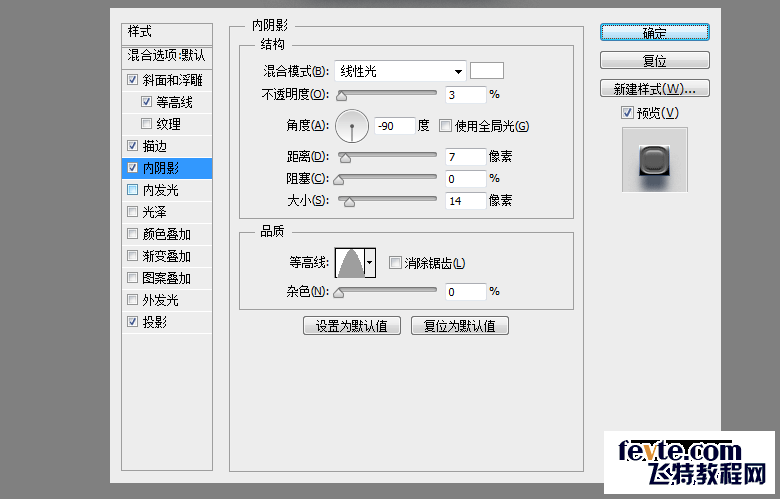Click 设置为默认值 button
The width and height of the screenshot is (780, 499).
(352, 326)
